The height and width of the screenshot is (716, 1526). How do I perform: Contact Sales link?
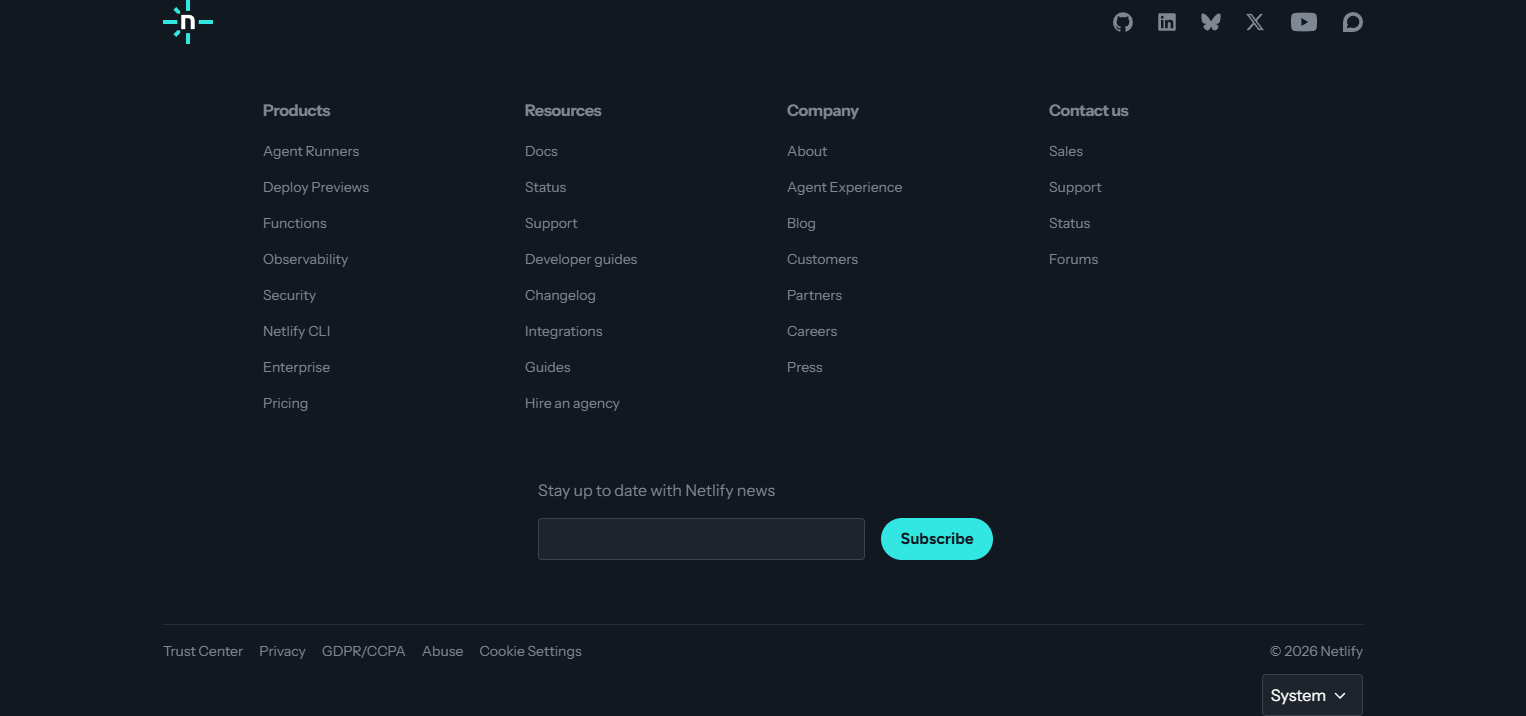point(1066,151)
